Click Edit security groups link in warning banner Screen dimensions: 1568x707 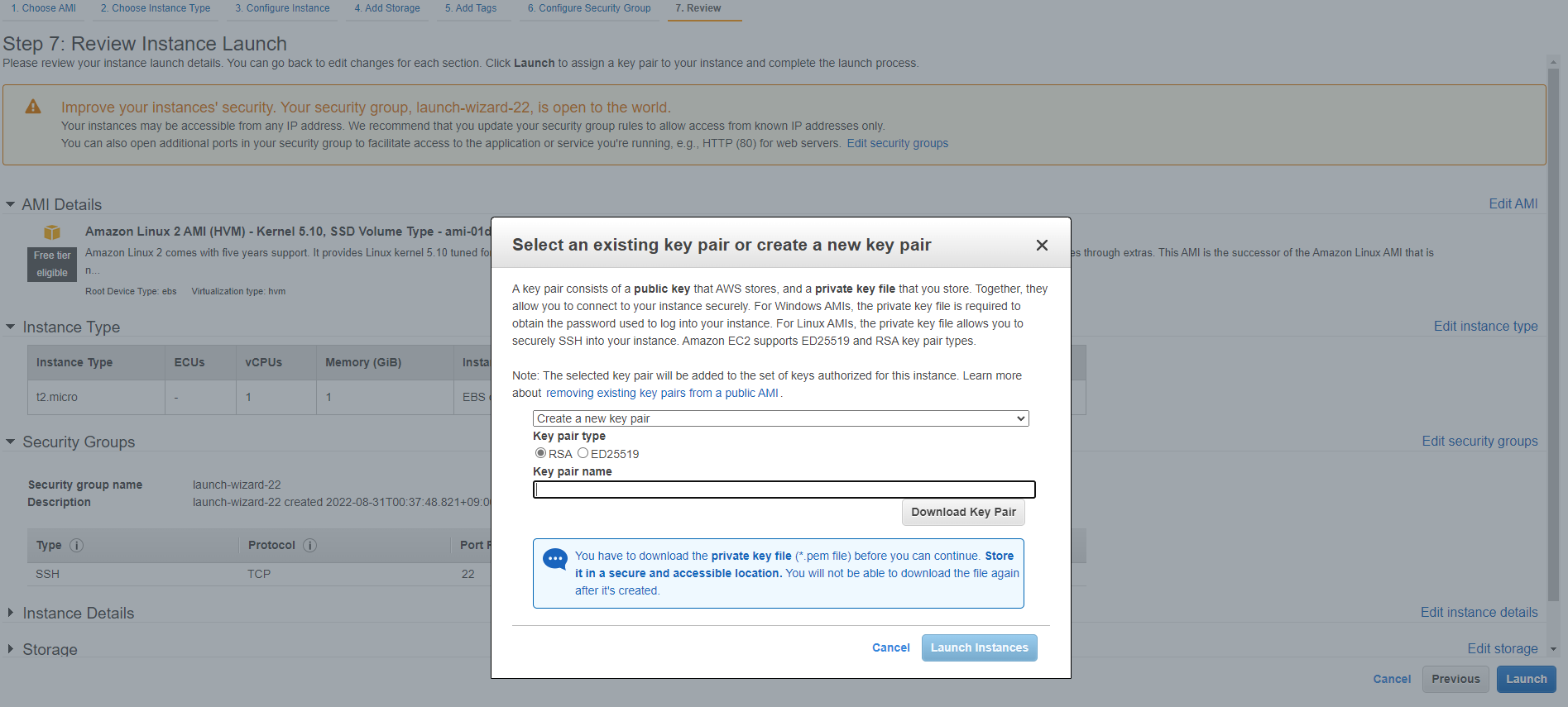click(x=898, y=143)
